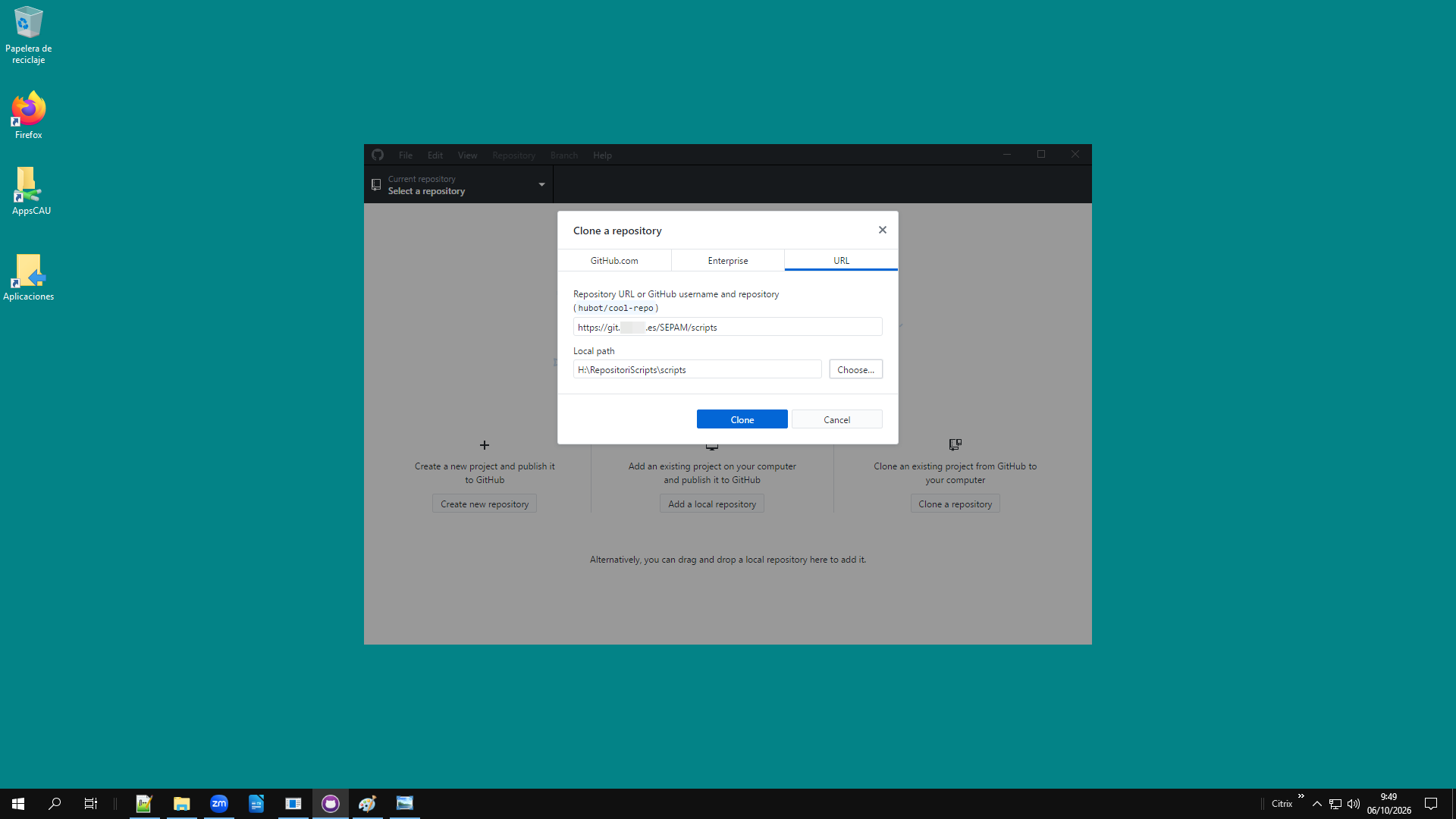Open File Explorer from the taskbar
Viewport: 1456px width, 819px height.
pyautogui.click(x=181, y=803)
